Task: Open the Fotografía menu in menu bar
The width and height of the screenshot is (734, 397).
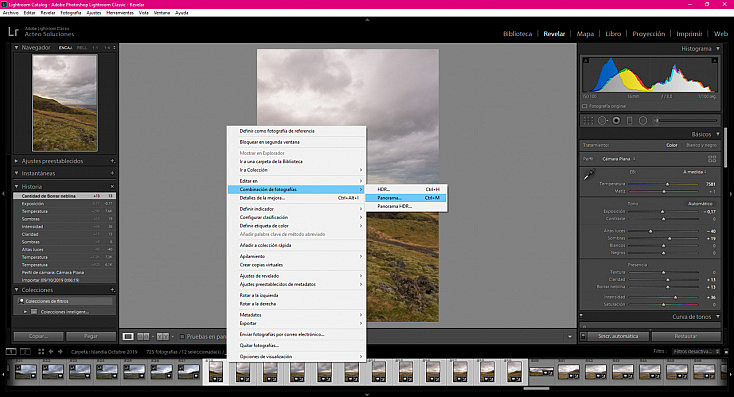Action: point(71,13)
